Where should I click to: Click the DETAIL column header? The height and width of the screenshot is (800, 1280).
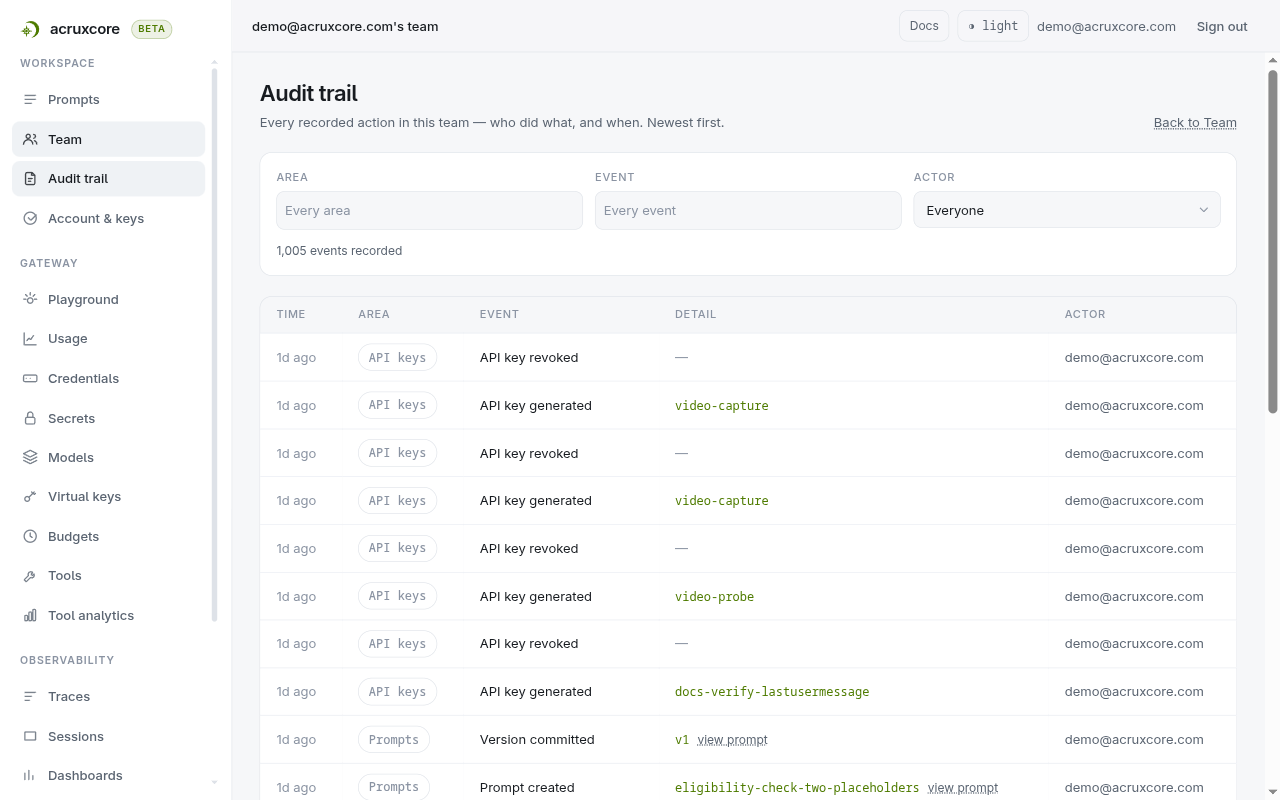(x=695, y=314)
